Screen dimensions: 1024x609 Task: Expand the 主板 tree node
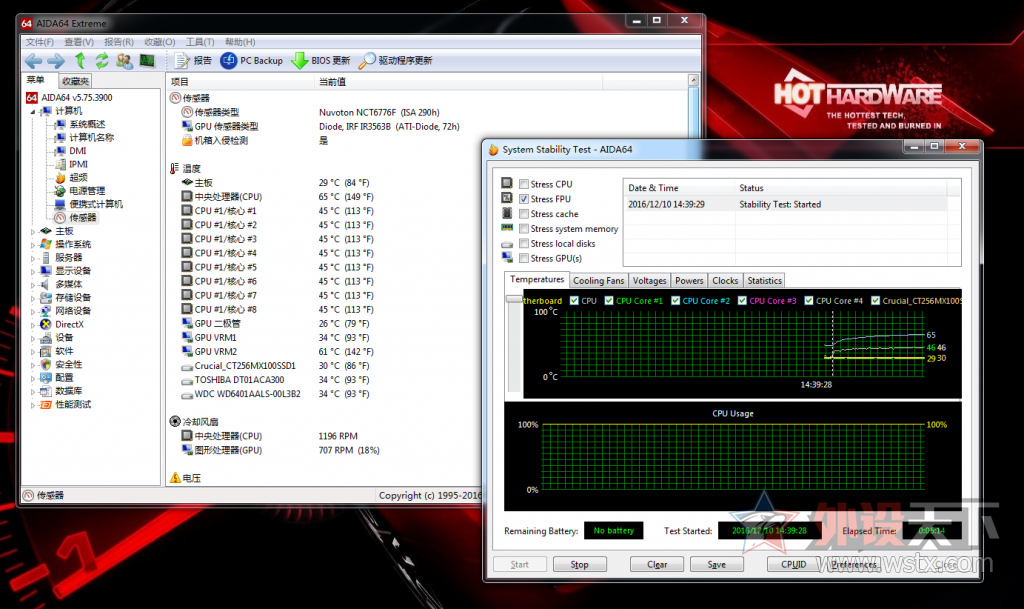pyautogui.click(x=33, y=231)
